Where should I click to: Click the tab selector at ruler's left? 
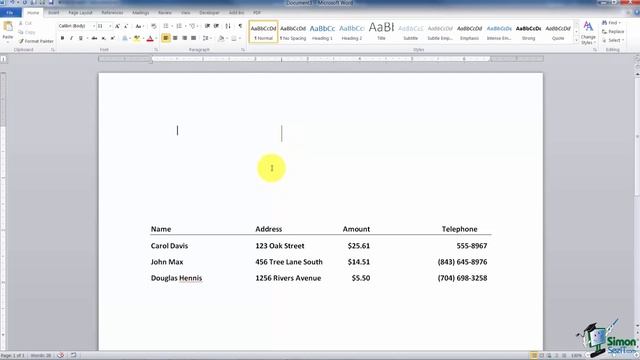(3, 59)
